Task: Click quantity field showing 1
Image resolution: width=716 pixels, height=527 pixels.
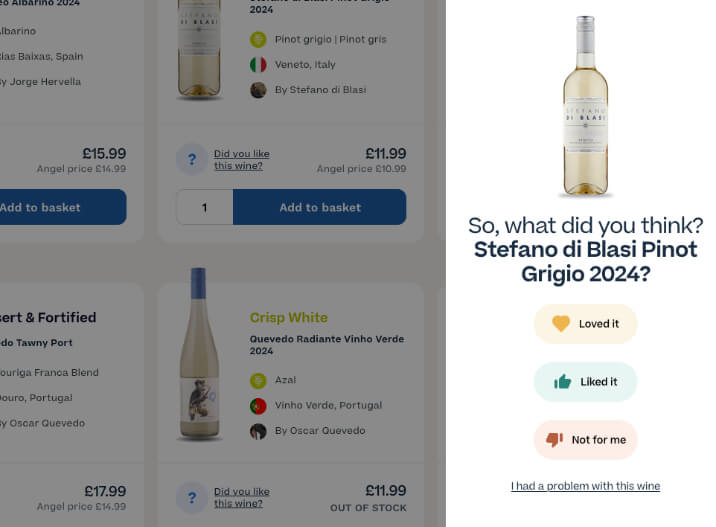Action: pos(205,207)
